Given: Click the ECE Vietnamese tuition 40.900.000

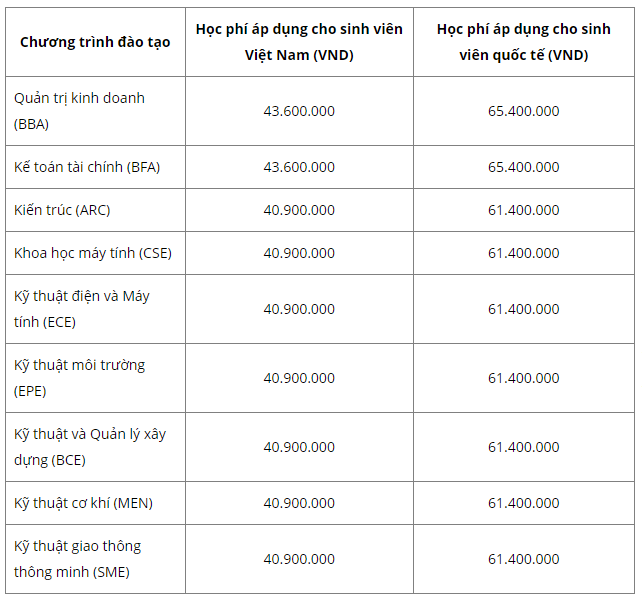Looking at the screenshot, I should point(299,309).
